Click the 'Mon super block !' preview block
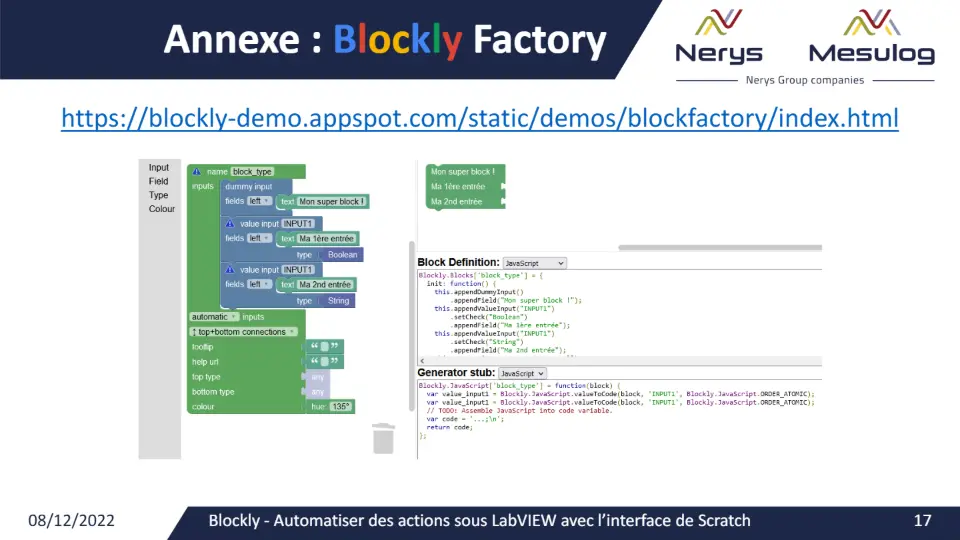The height and width of the screenshot is (540, 960). [x=465, y=172]
